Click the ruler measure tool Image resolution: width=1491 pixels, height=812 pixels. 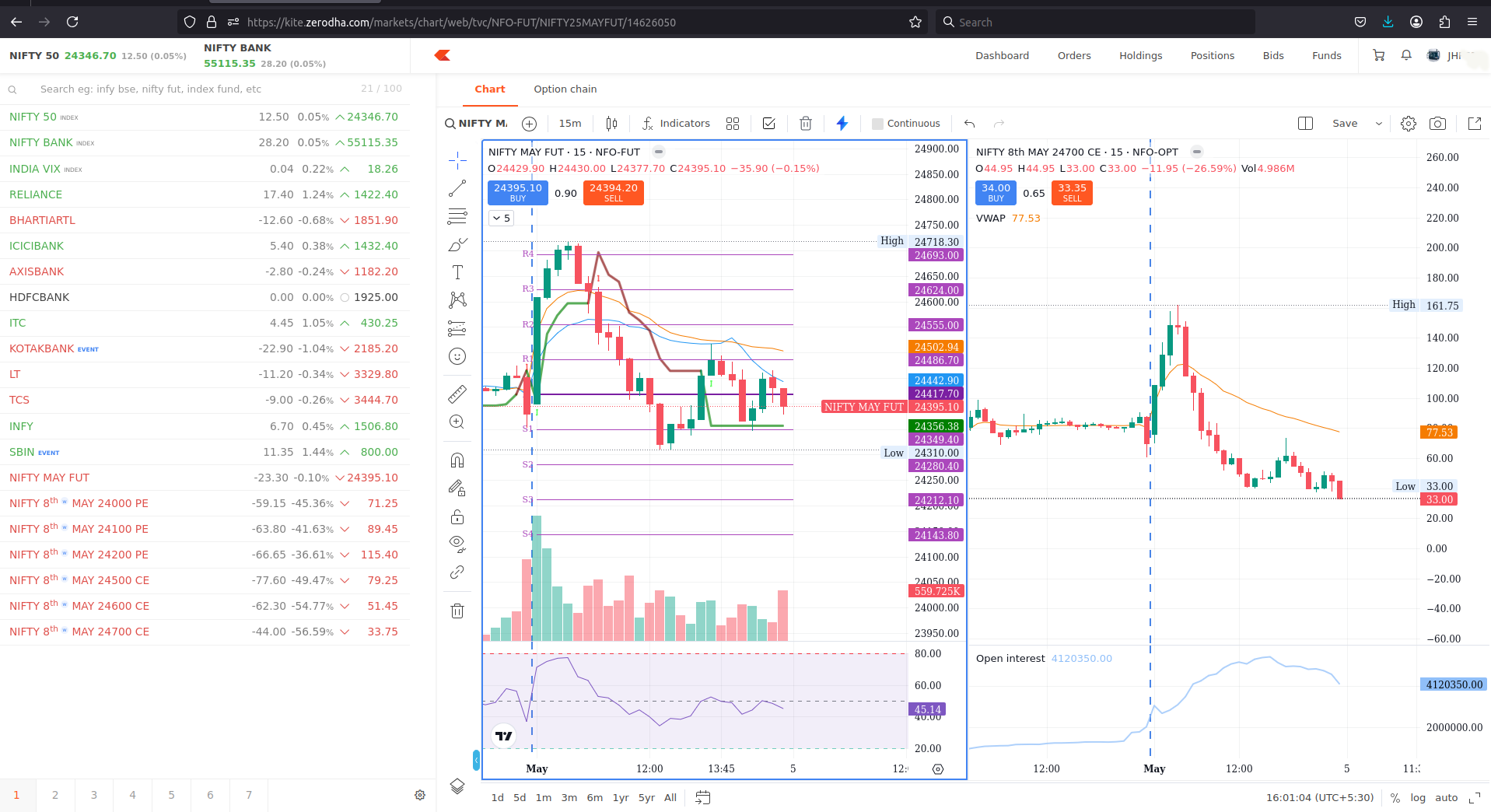(457, 394)
